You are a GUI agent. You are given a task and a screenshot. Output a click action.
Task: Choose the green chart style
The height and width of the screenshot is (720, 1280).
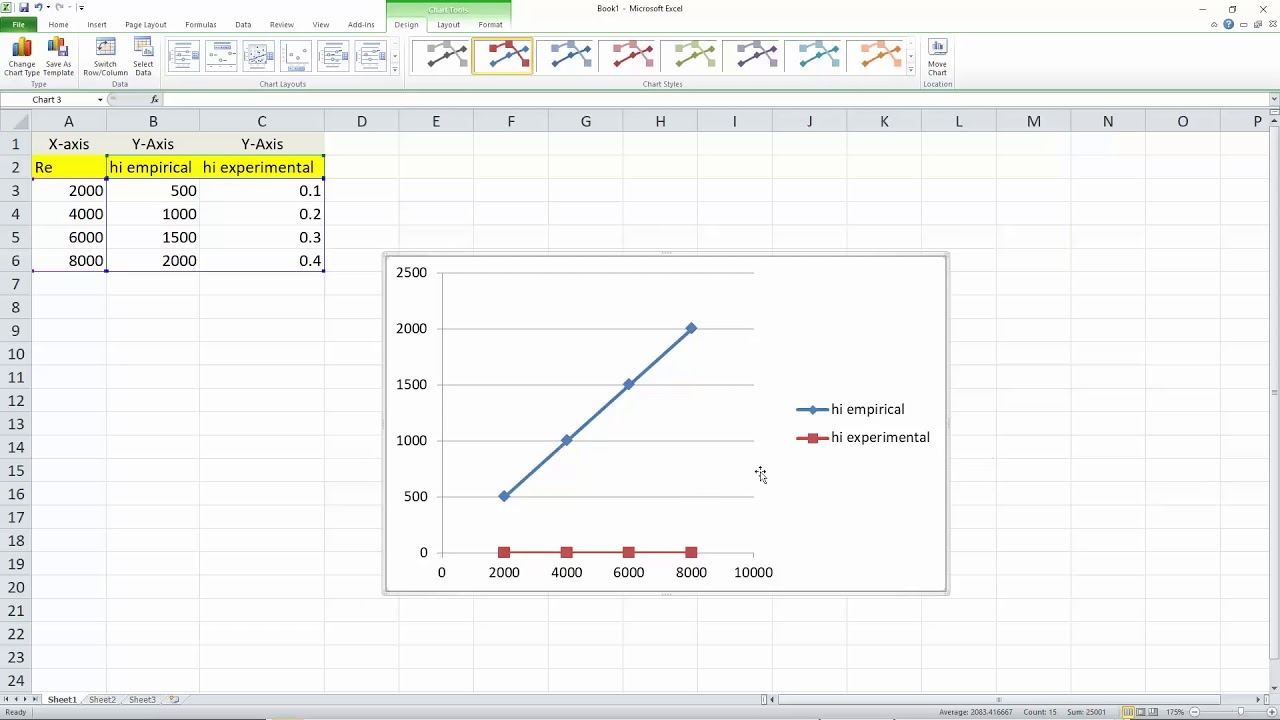(689, 56)
